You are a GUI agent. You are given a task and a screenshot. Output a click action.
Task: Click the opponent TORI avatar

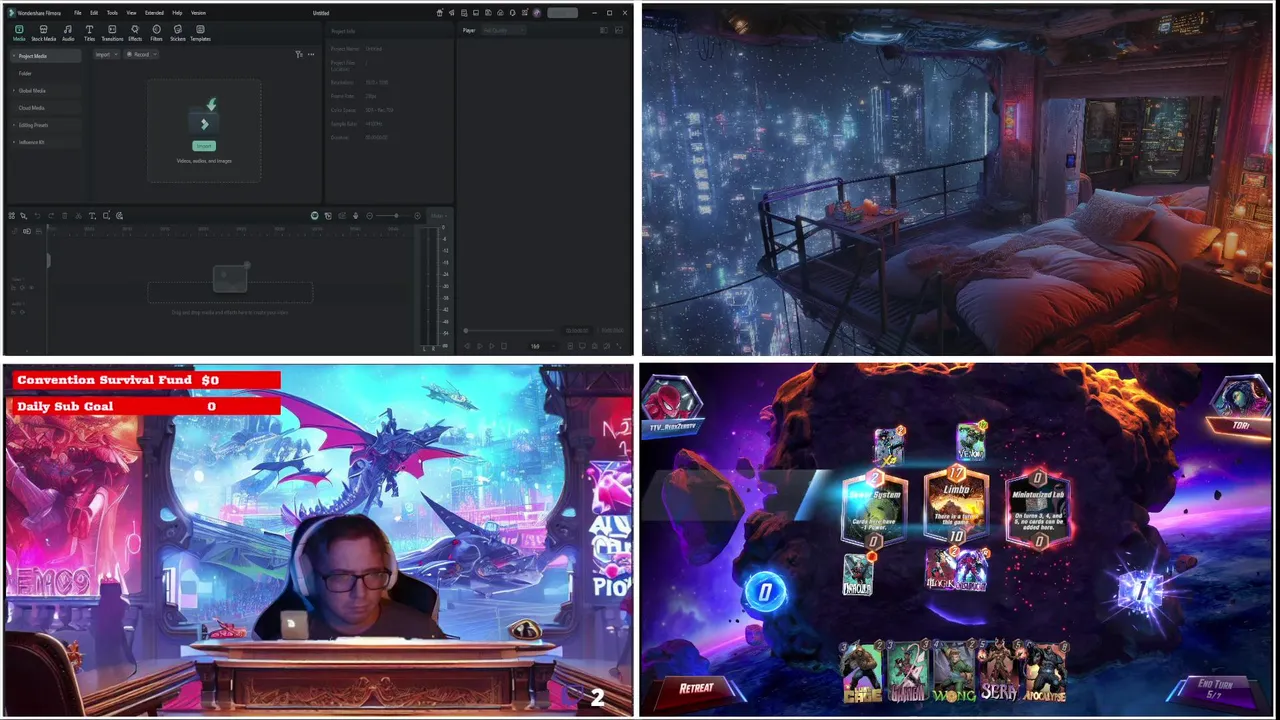tap(1241, 399)
